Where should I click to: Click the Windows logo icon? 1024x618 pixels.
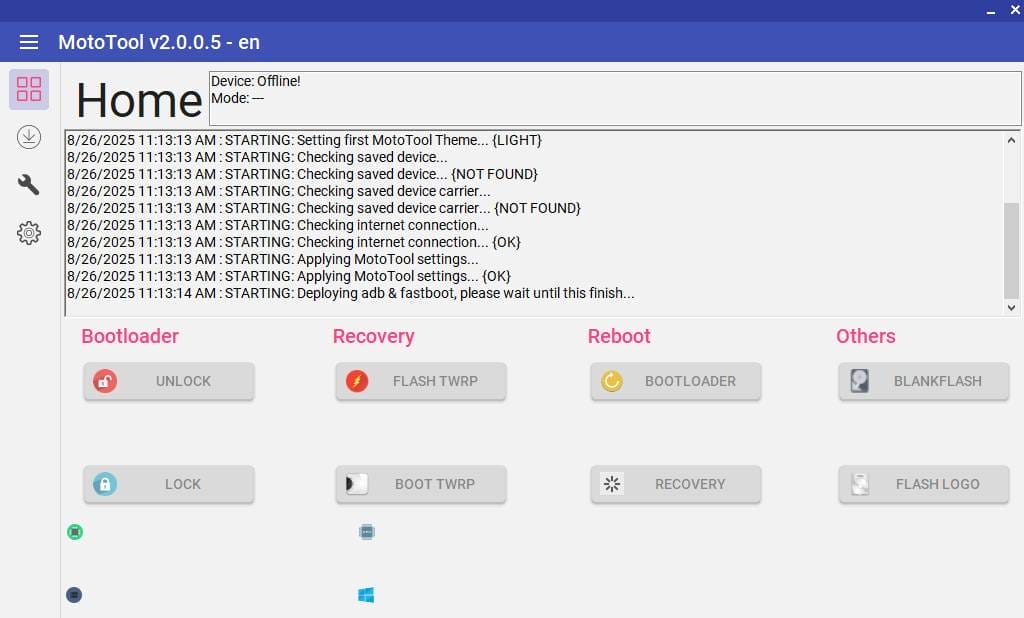(x=366, y=595)
